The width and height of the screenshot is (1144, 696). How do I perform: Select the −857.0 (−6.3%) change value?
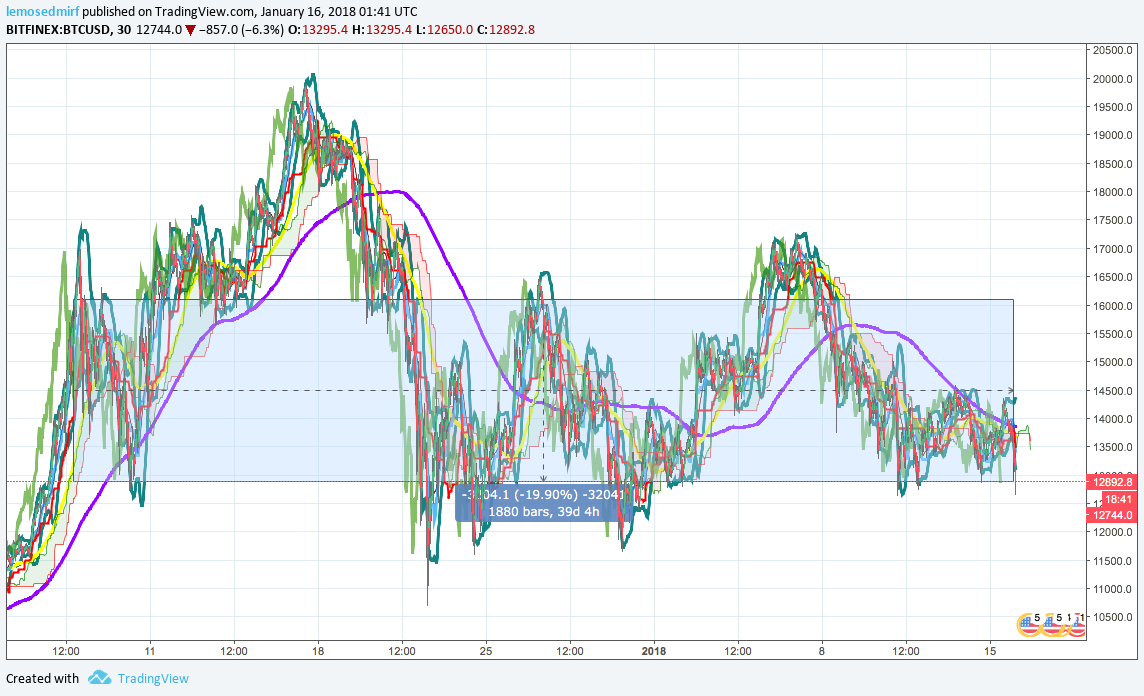241,30
